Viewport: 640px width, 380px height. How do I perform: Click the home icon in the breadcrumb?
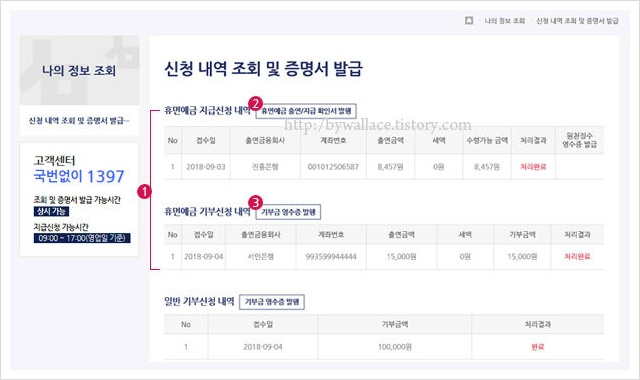469,20
